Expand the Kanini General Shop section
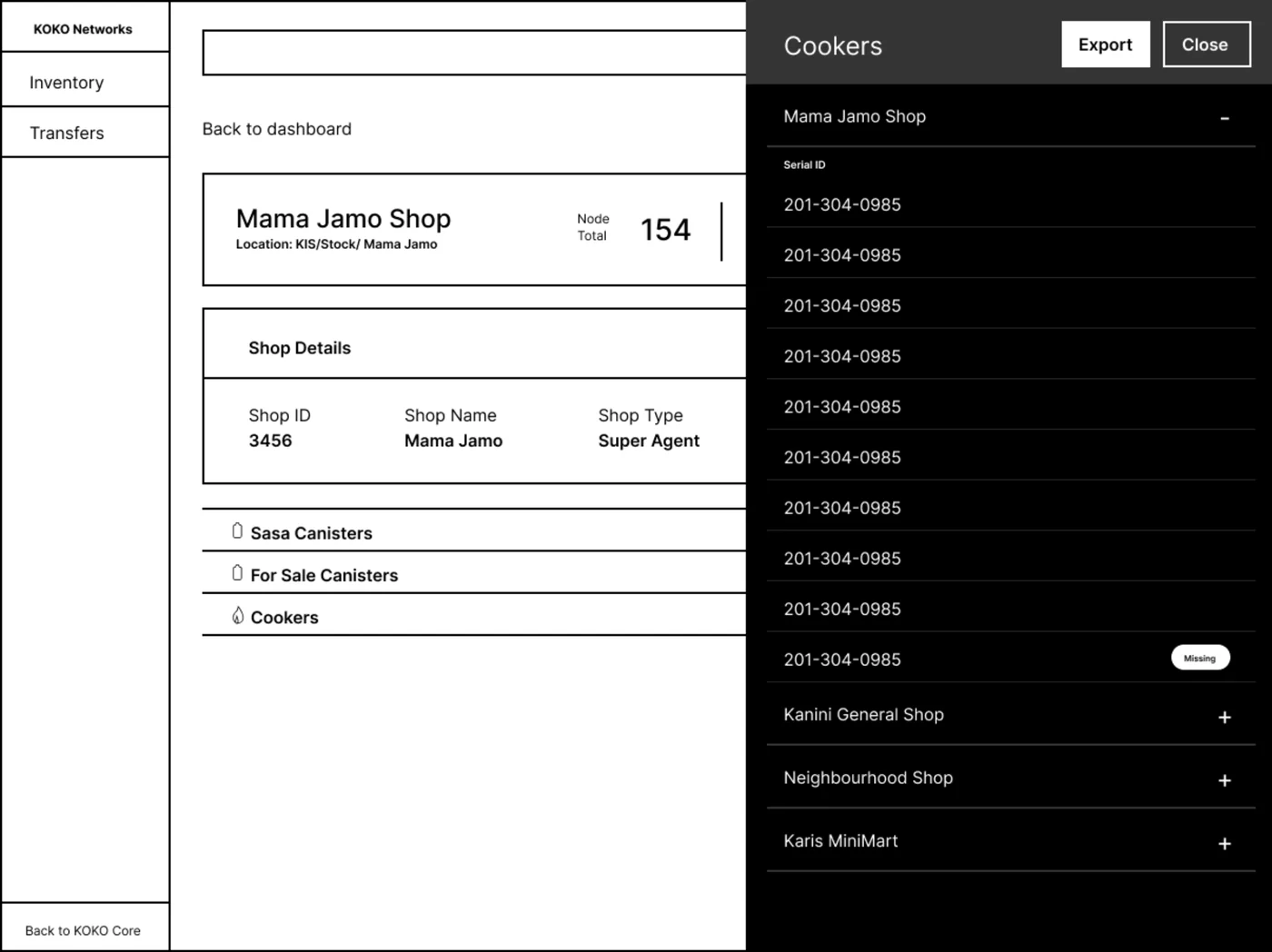 1225,718
